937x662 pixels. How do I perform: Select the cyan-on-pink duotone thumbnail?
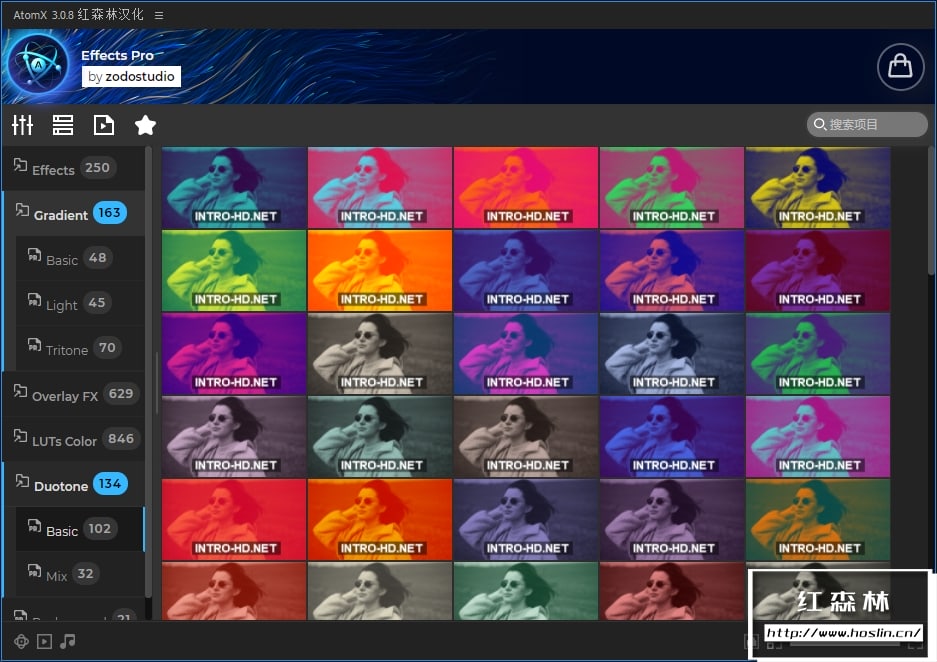pos(380,188)
